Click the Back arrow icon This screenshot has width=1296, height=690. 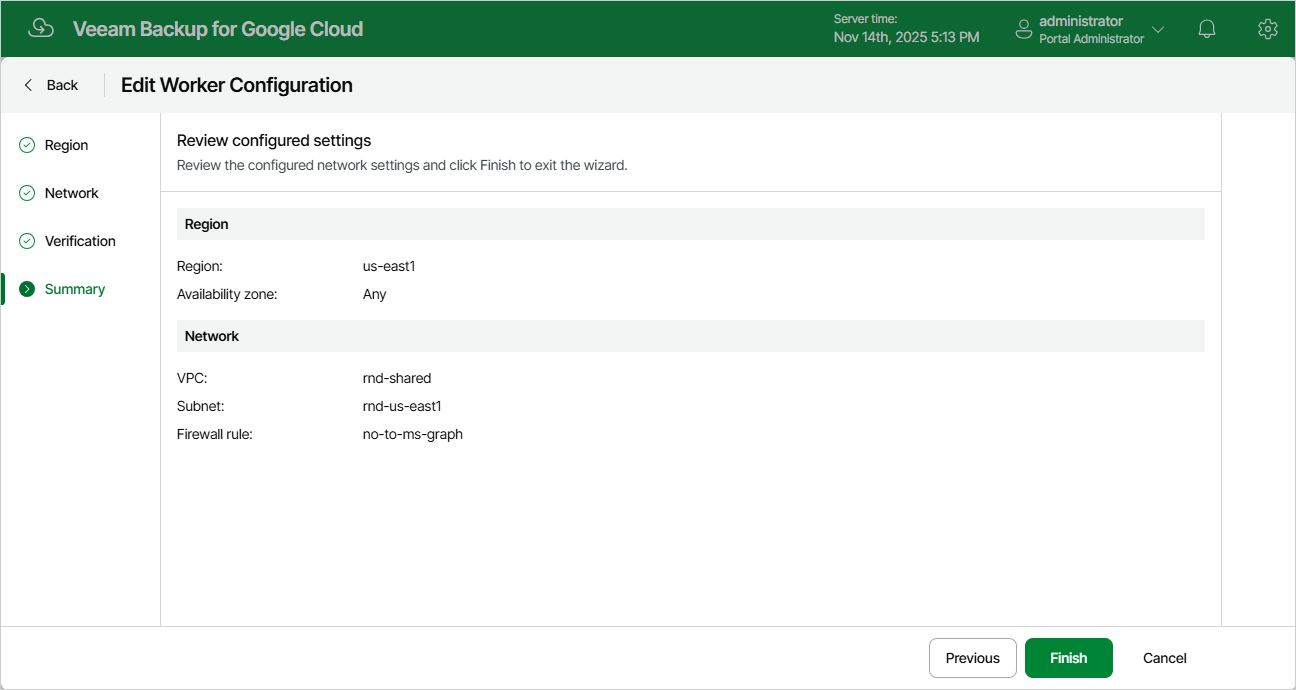(28, 85)
